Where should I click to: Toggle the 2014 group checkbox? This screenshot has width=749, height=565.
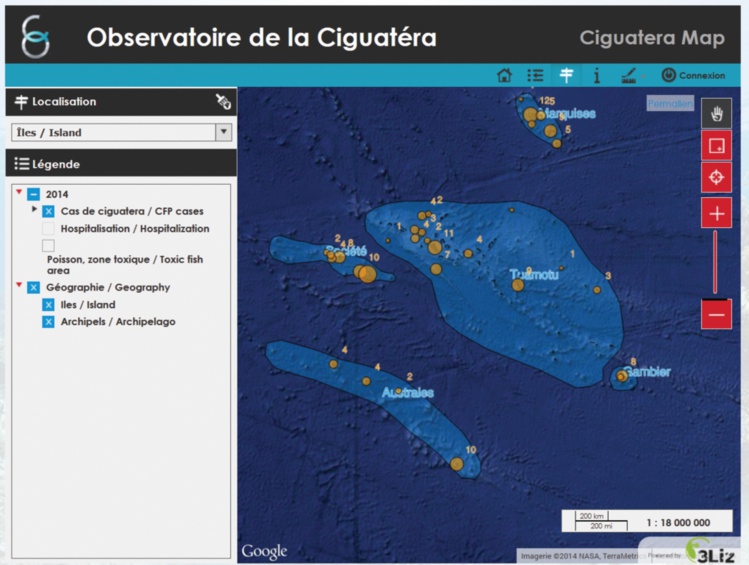pos(33,194)
